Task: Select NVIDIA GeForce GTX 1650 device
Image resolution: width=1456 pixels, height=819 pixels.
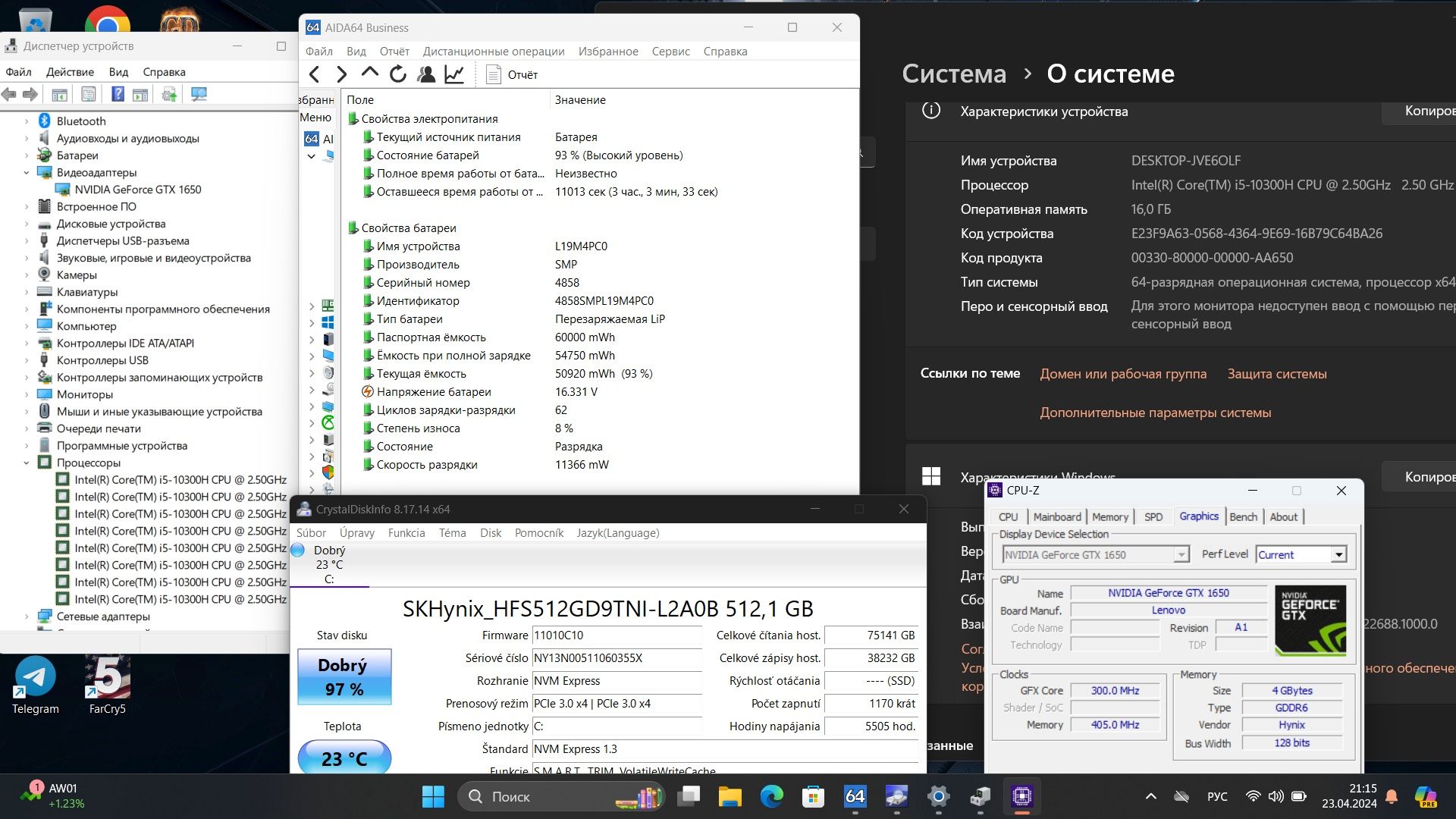Action: (x=137, y=190)
